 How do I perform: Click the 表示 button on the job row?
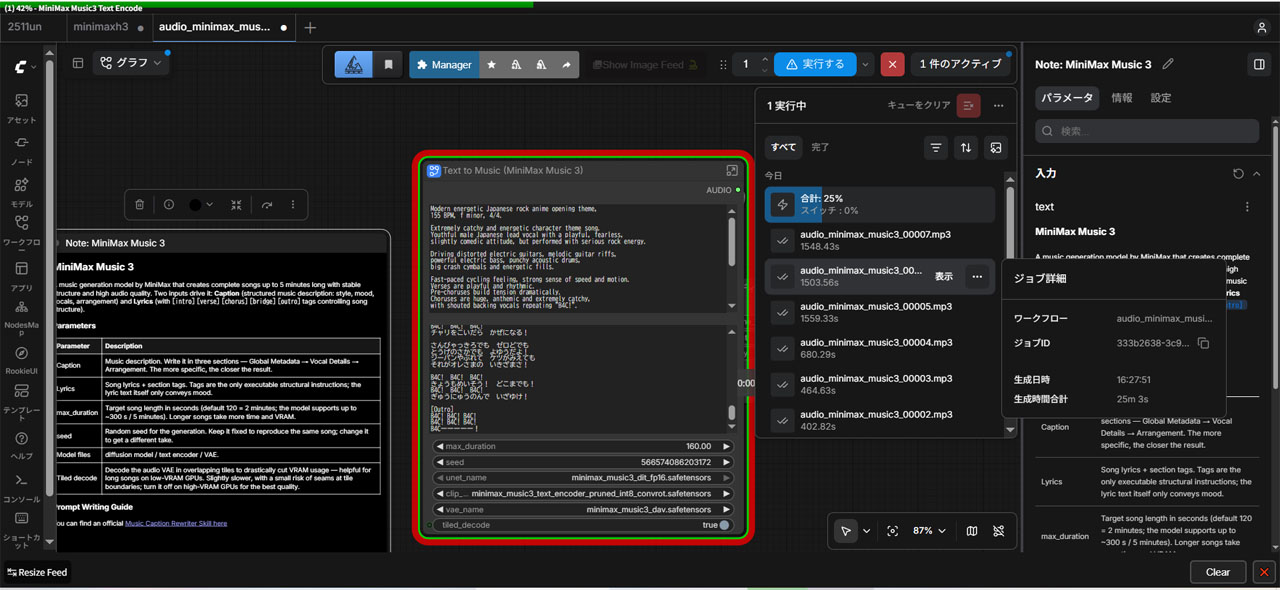pyautogui.click(x=943, y=277)
